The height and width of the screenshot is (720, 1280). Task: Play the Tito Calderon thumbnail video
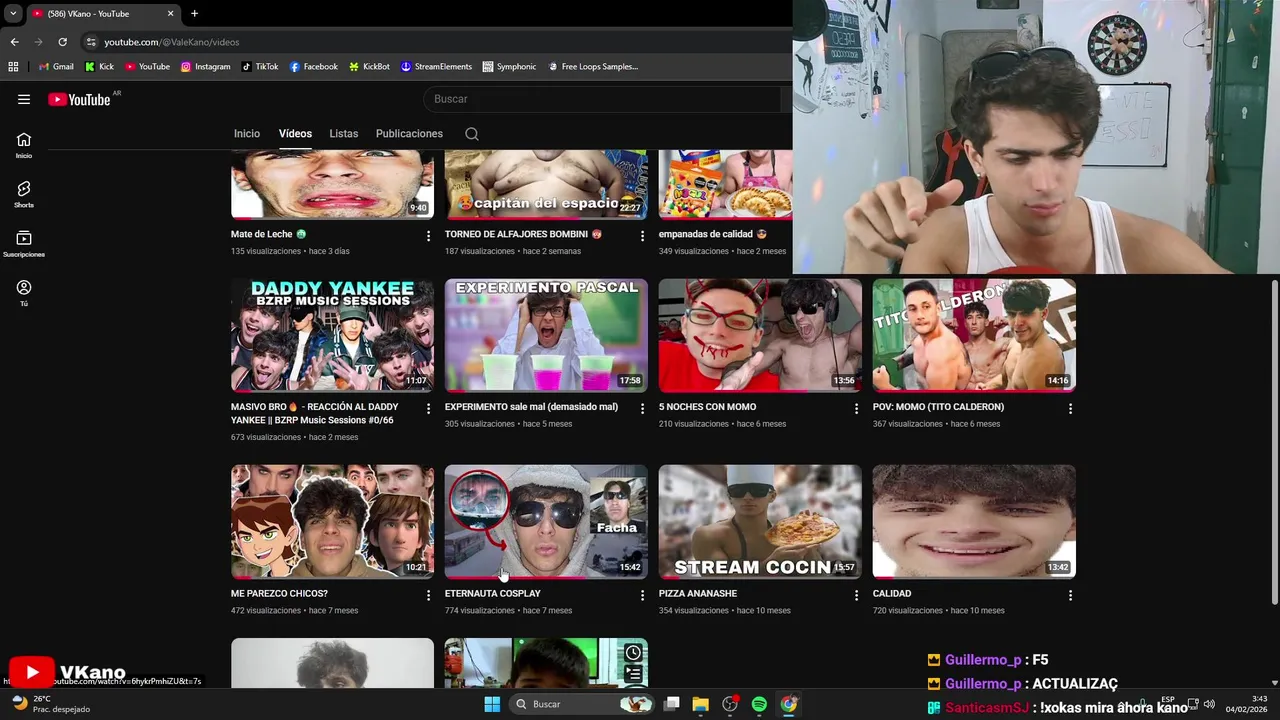pyautogui.click(x=974, y=335)
